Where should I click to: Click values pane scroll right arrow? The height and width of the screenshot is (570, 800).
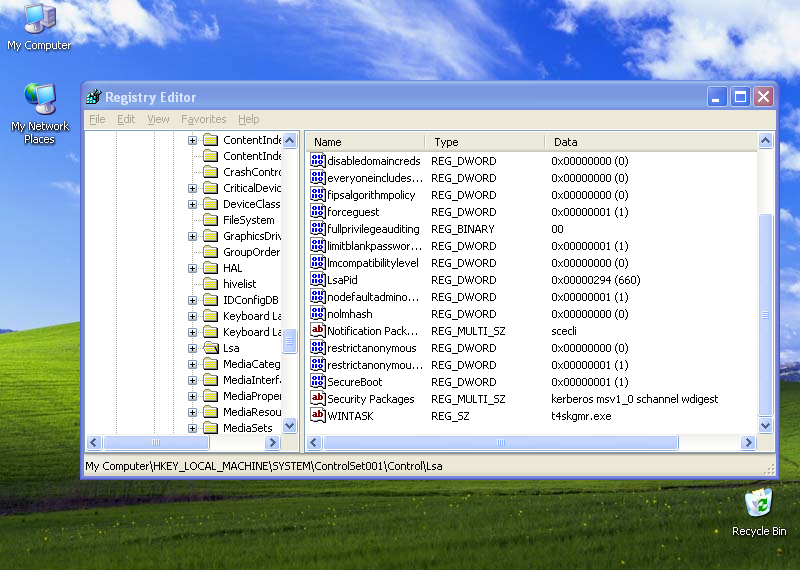pos(748,442)
